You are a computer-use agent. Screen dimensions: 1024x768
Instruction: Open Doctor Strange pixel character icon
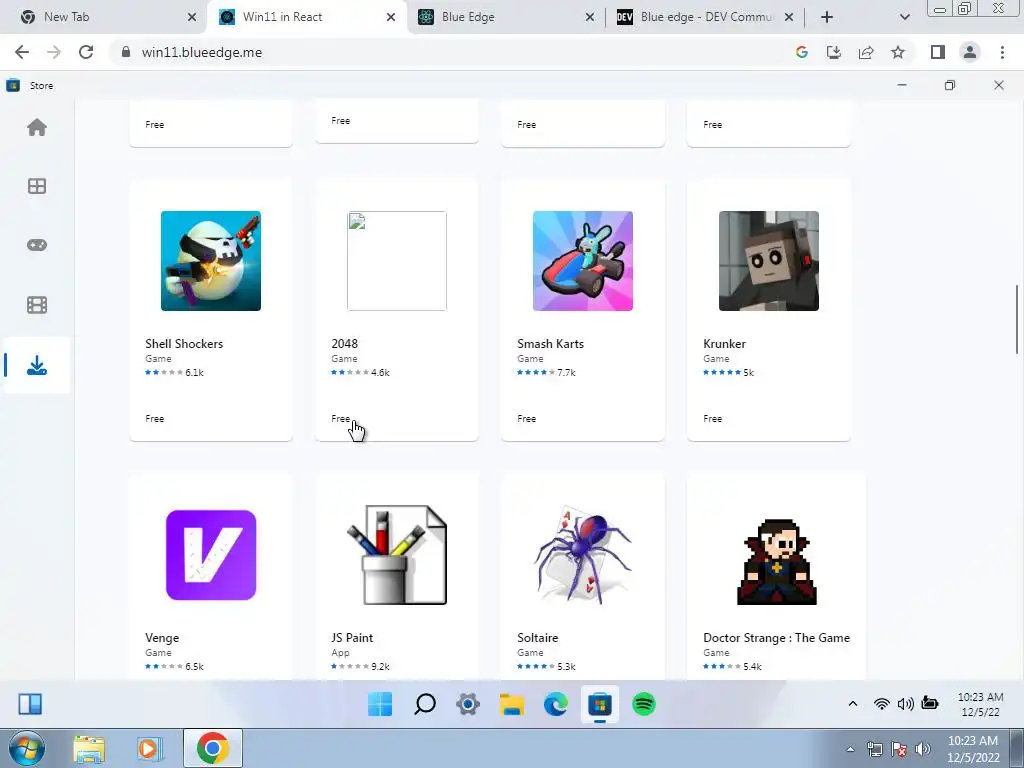coord(776,562)
